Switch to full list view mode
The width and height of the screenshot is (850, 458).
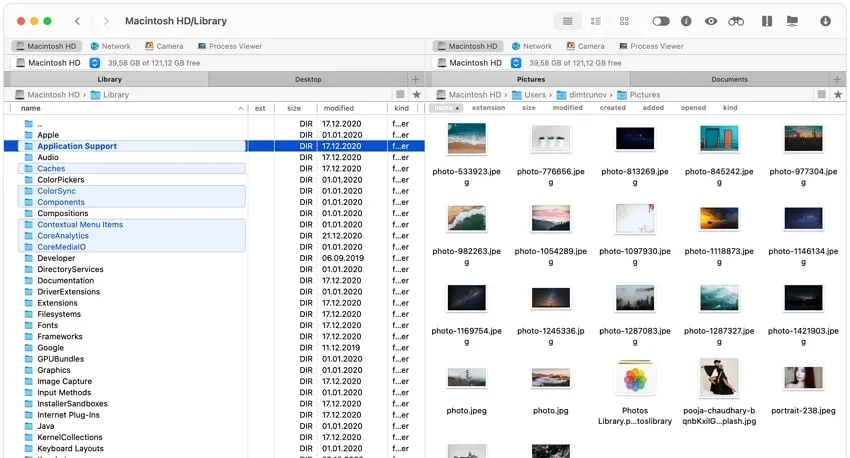point(567,21)
